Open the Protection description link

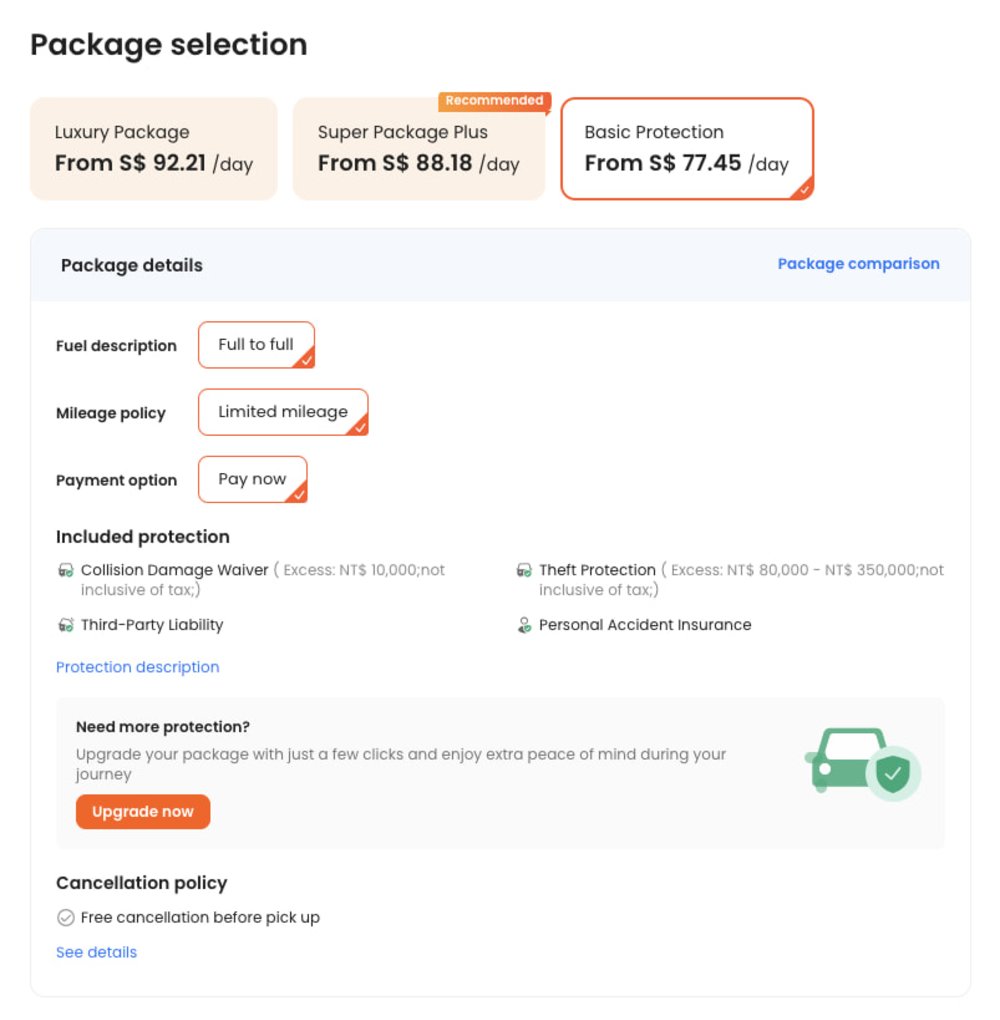pos(137,667)
